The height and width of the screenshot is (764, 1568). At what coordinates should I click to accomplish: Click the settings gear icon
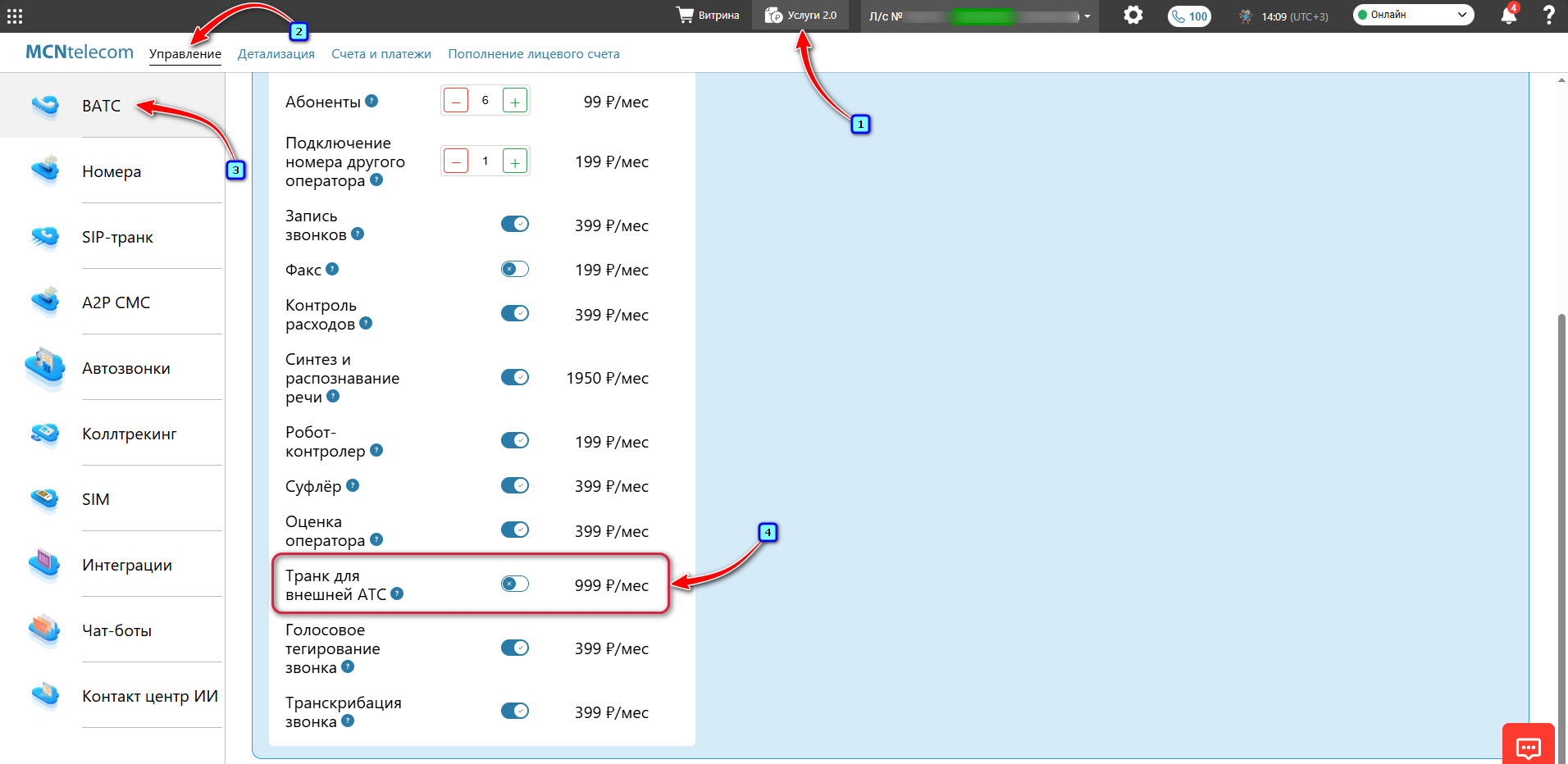coord(1133,16)
